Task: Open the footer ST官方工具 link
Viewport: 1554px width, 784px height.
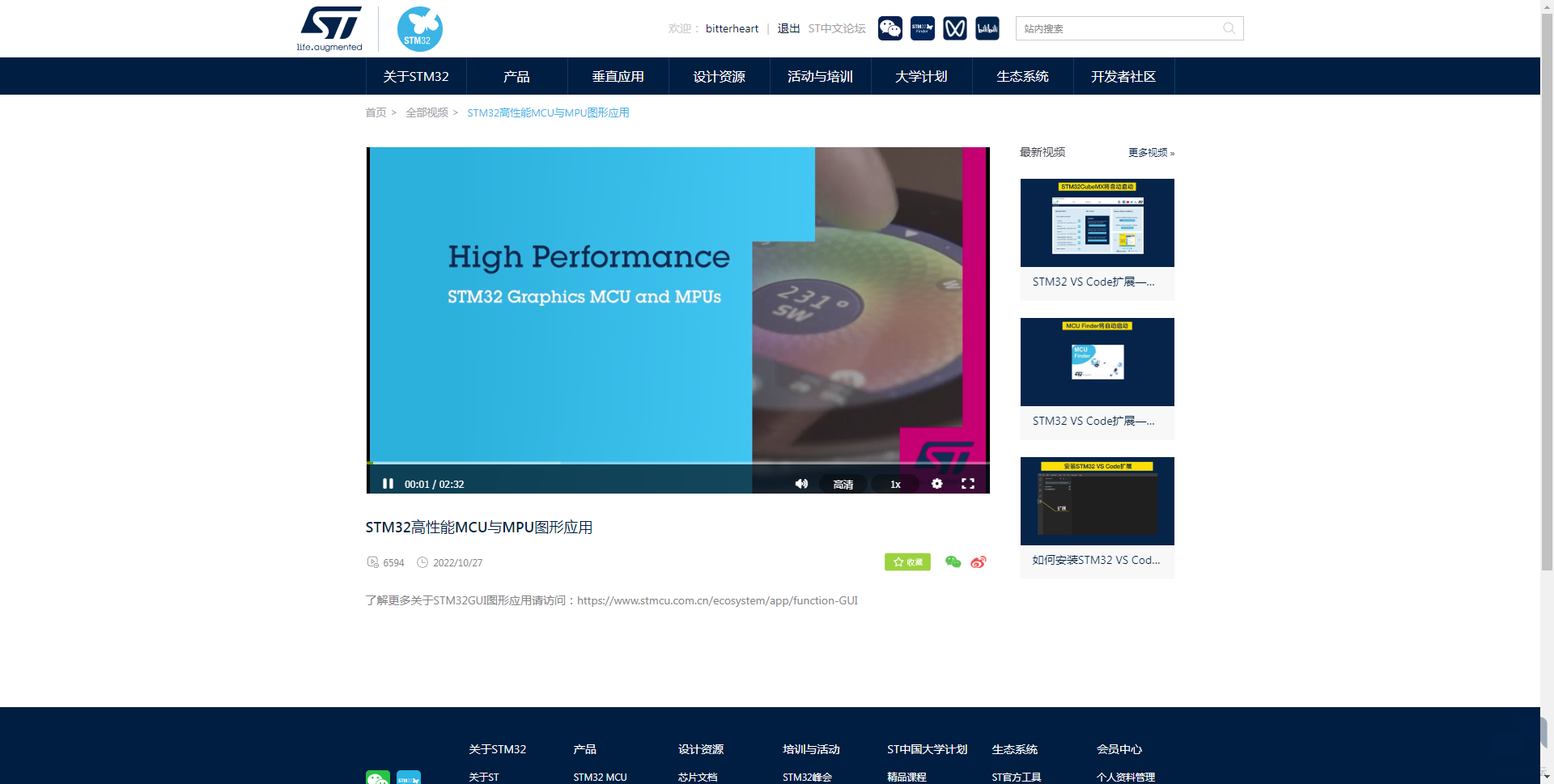Action: coord(1017,777)
